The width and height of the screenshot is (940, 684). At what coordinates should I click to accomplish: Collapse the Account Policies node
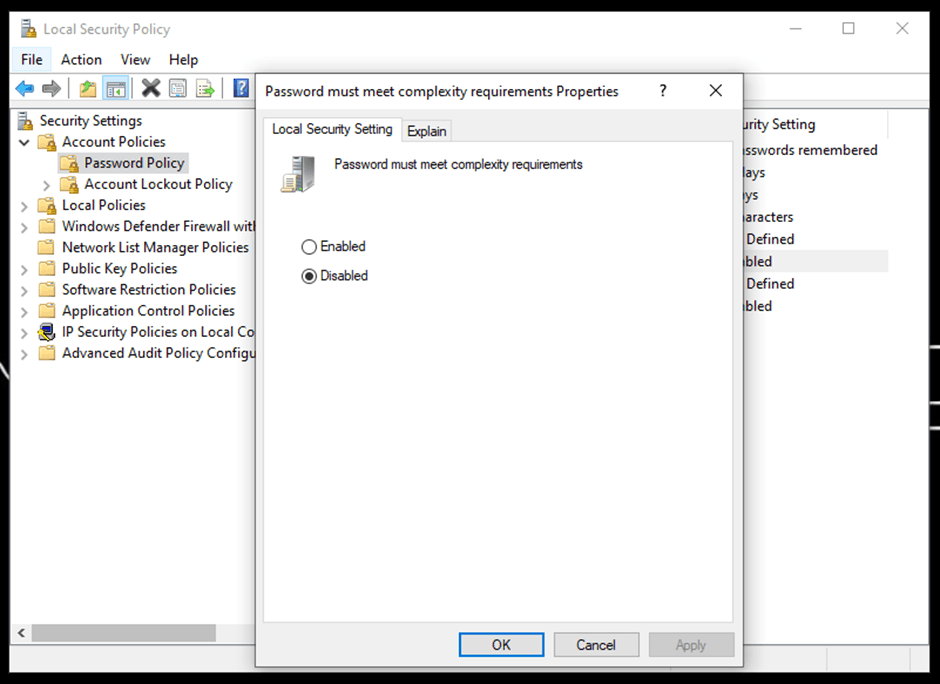coord(23,141)
